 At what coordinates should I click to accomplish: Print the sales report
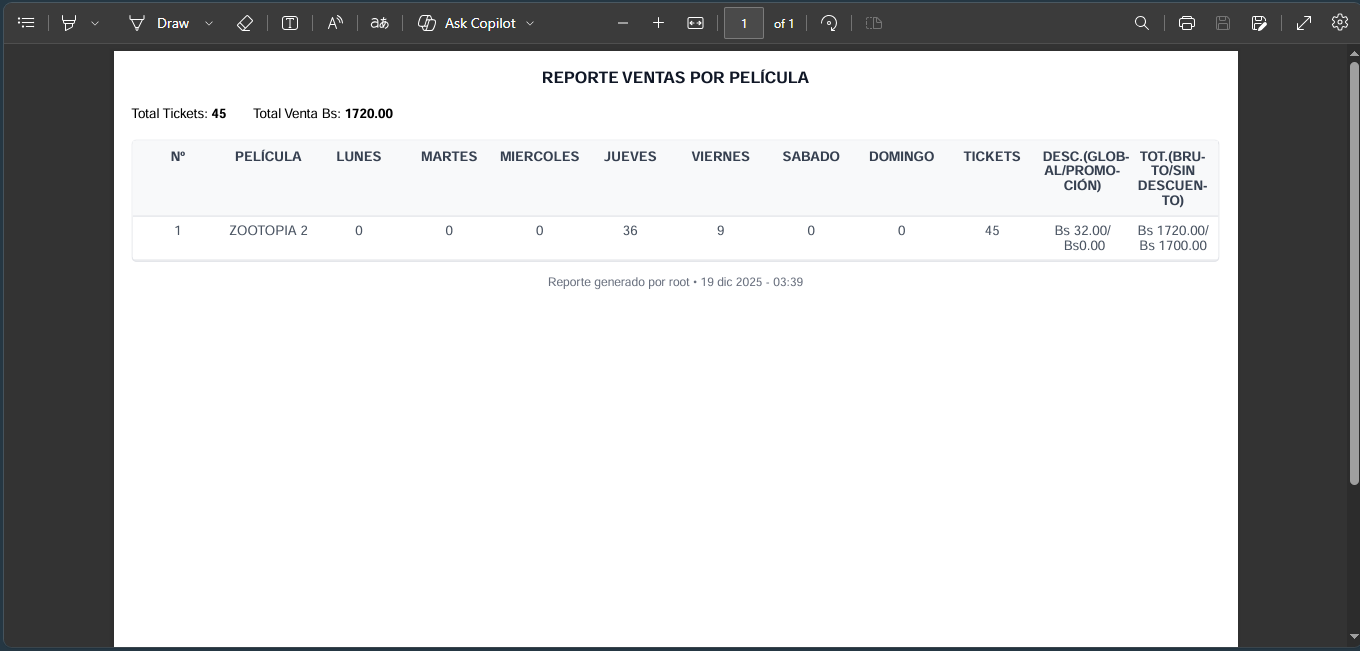[1186, 22]
